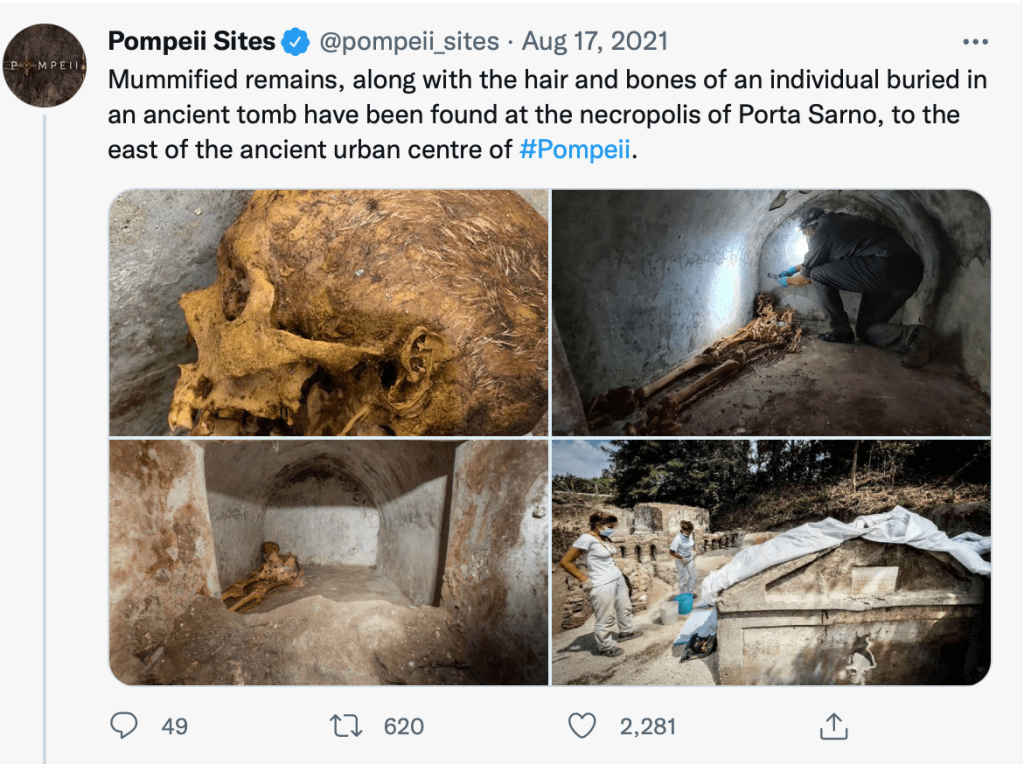Open the share tweet icon
Viewport: 1024px width, 764px height.
pos(833,727)
